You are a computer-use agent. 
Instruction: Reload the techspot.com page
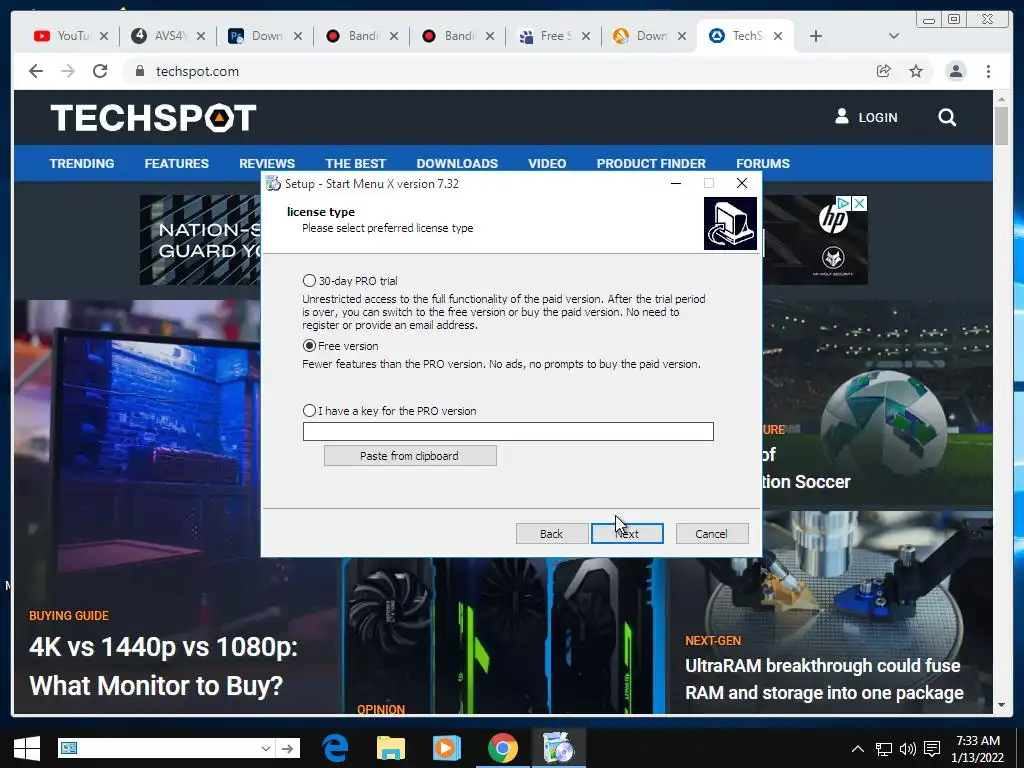coord(100,71)
